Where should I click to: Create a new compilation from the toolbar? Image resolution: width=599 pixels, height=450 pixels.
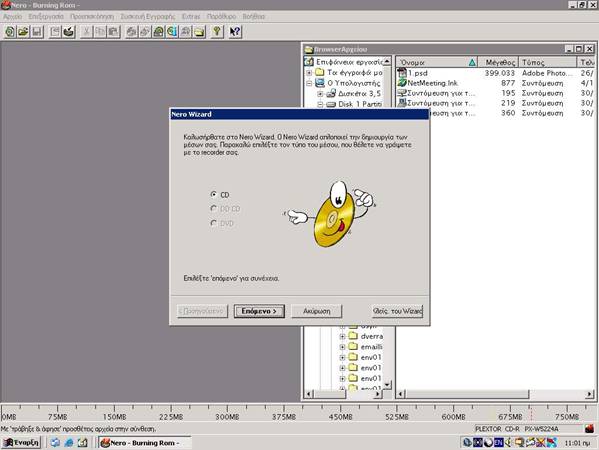[10, 31]
